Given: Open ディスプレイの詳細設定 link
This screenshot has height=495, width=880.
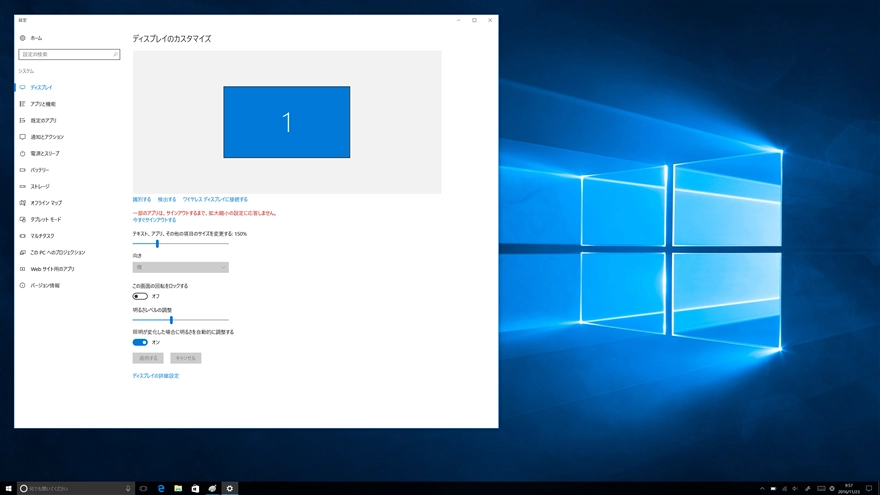Looking at the screenshot, I should [155, 376].
